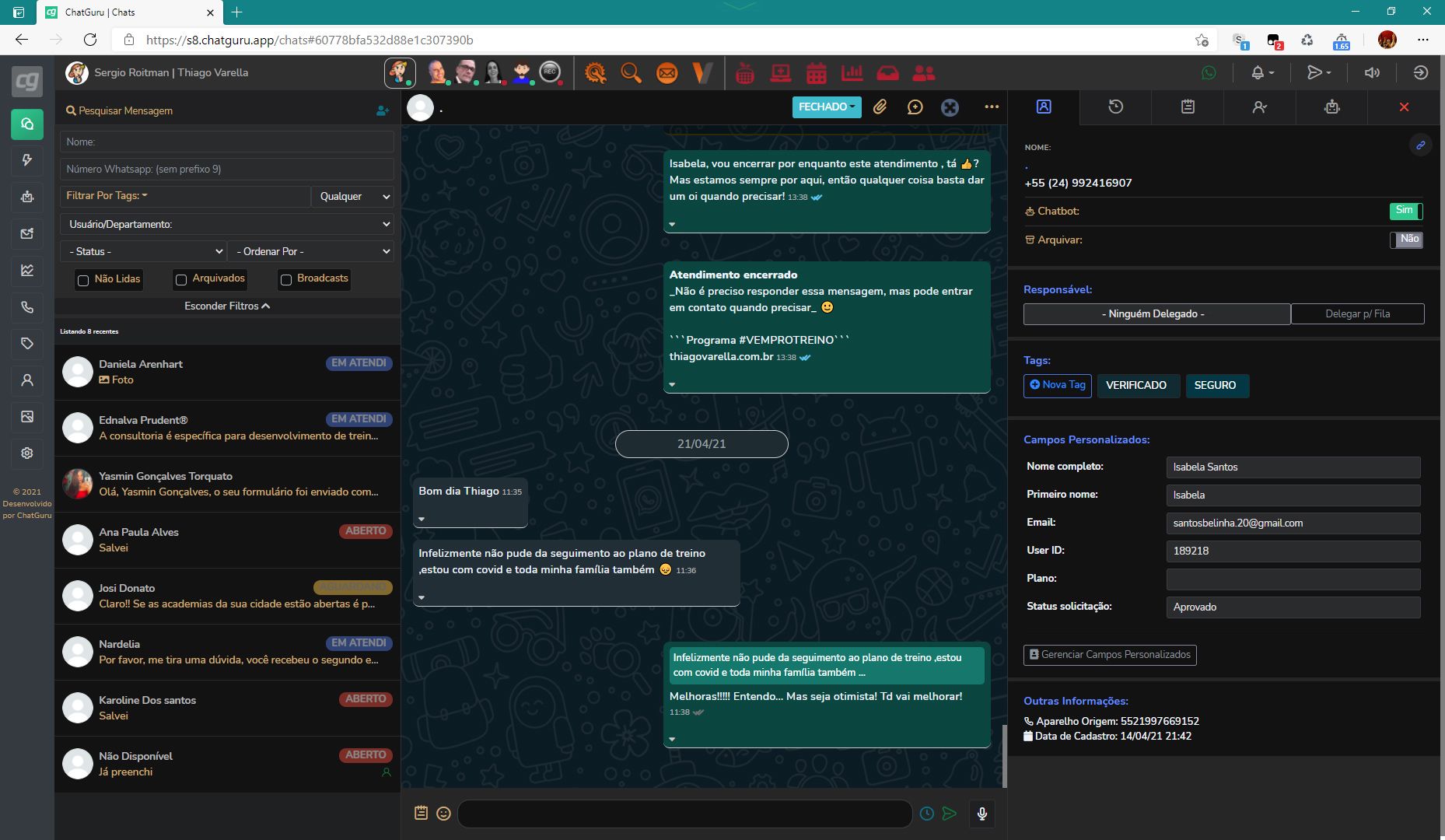Open the phone icon in the sidebar
The width and height of the screenshot is (1445, 840).
pos(27,307)
